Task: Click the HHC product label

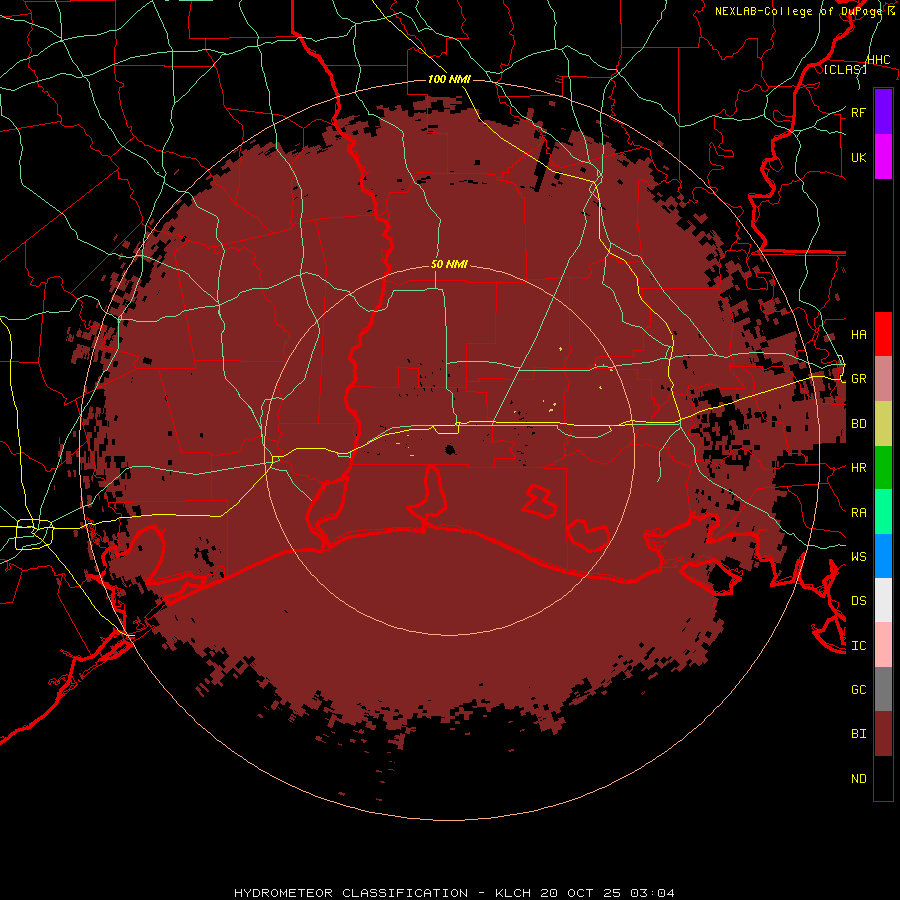Action: 878,60
